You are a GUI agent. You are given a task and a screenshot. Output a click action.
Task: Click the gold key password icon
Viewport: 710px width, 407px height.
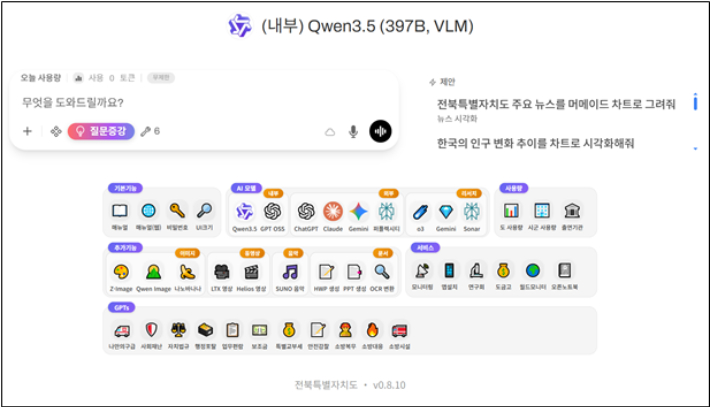177,211
